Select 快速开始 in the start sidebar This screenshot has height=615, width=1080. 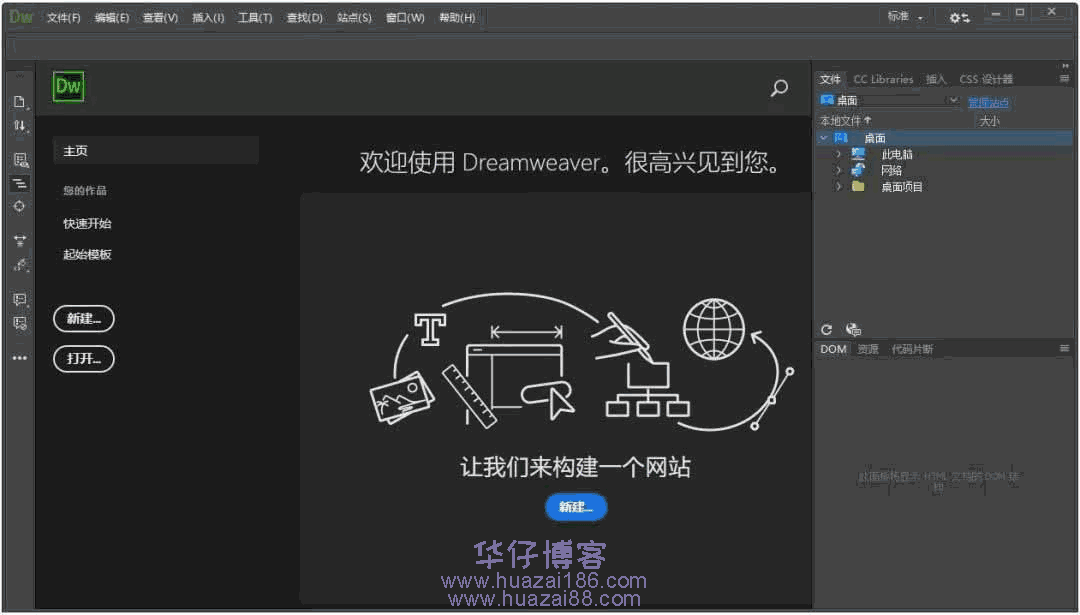pos(87,224)
